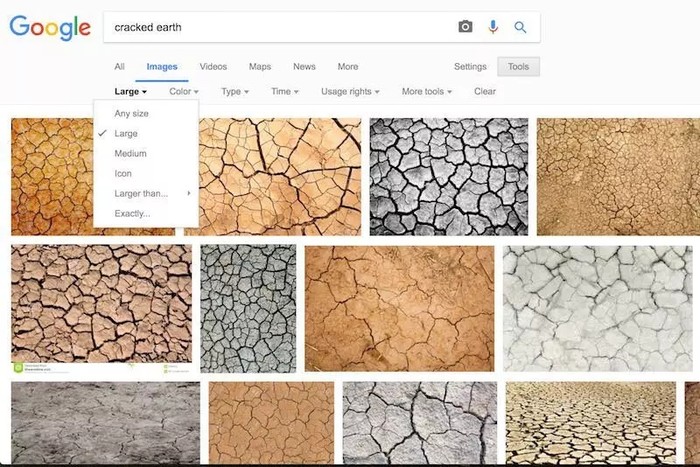Image resolution: width=700 pixels, height=467 pixels.
Task: Click the microphone voice search icon
Action: click(x=493, y=27)
